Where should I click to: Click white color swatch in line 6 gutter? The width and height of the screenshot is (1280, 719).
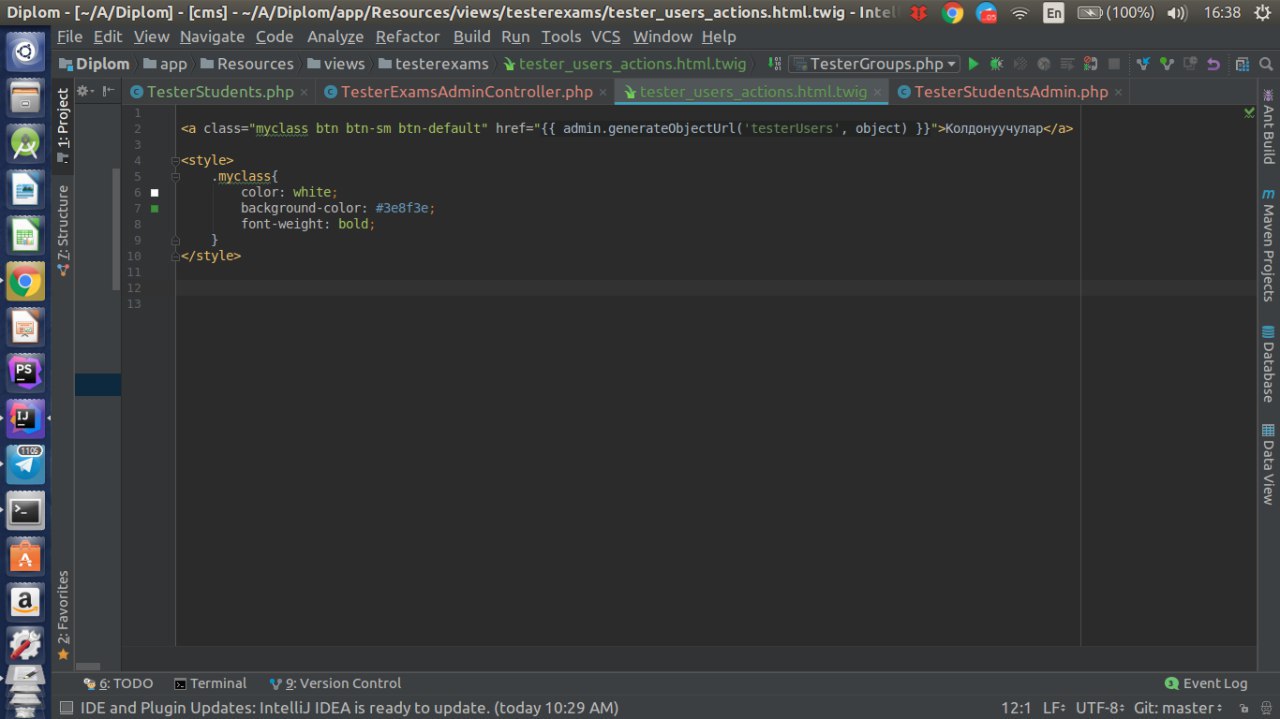click(154, 192)
